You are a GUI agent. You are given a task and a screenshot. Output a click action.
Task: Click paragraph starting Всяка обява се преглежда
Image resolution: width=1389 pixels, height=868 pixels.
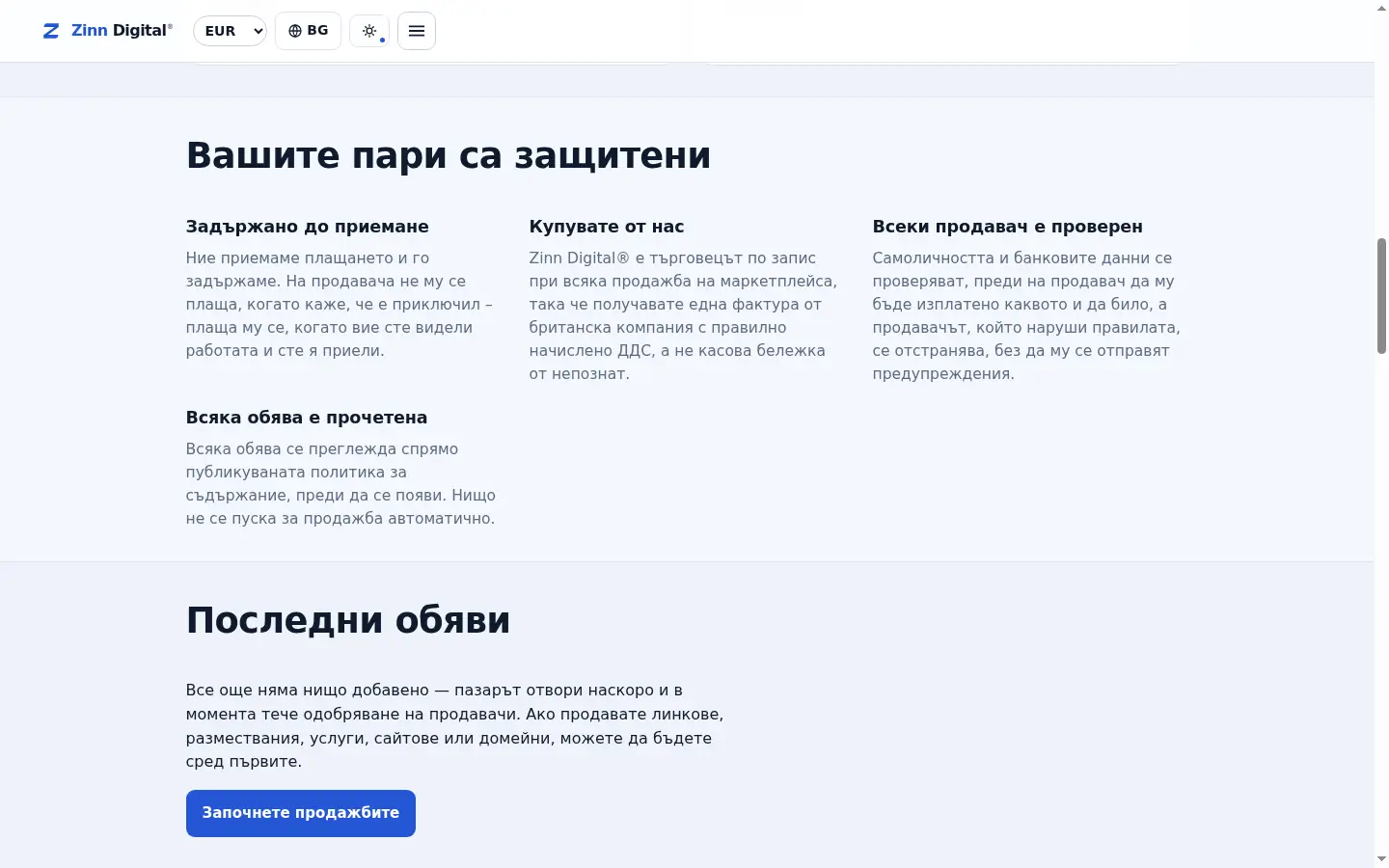pos(341,483)
